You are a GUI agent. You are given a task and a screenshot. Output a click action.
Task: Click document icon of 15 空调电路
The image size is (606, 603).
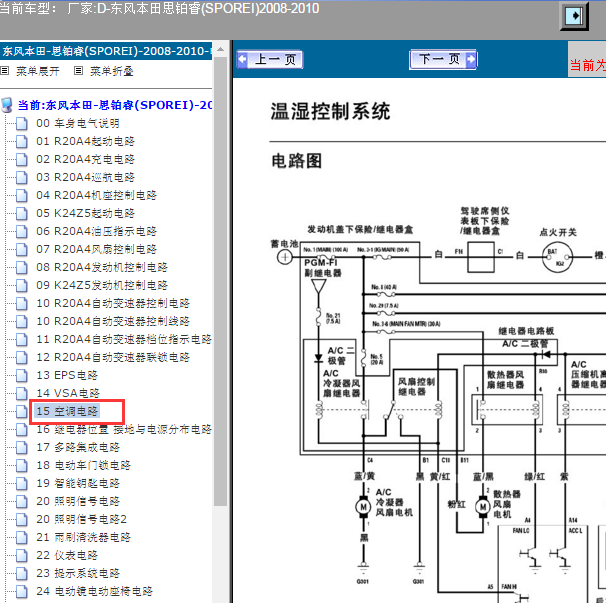22,411
